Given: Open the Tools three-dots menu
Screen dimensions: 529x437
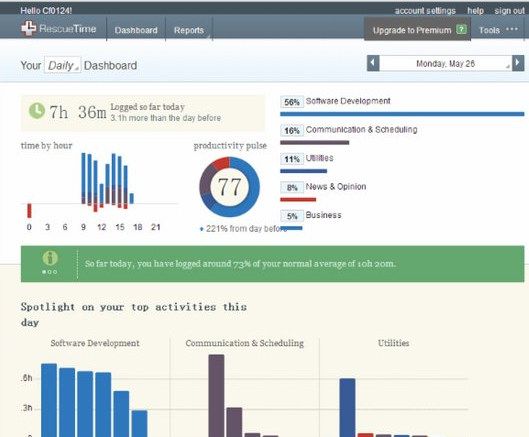Looking at the screenshot, I should (x=512, y=29).
